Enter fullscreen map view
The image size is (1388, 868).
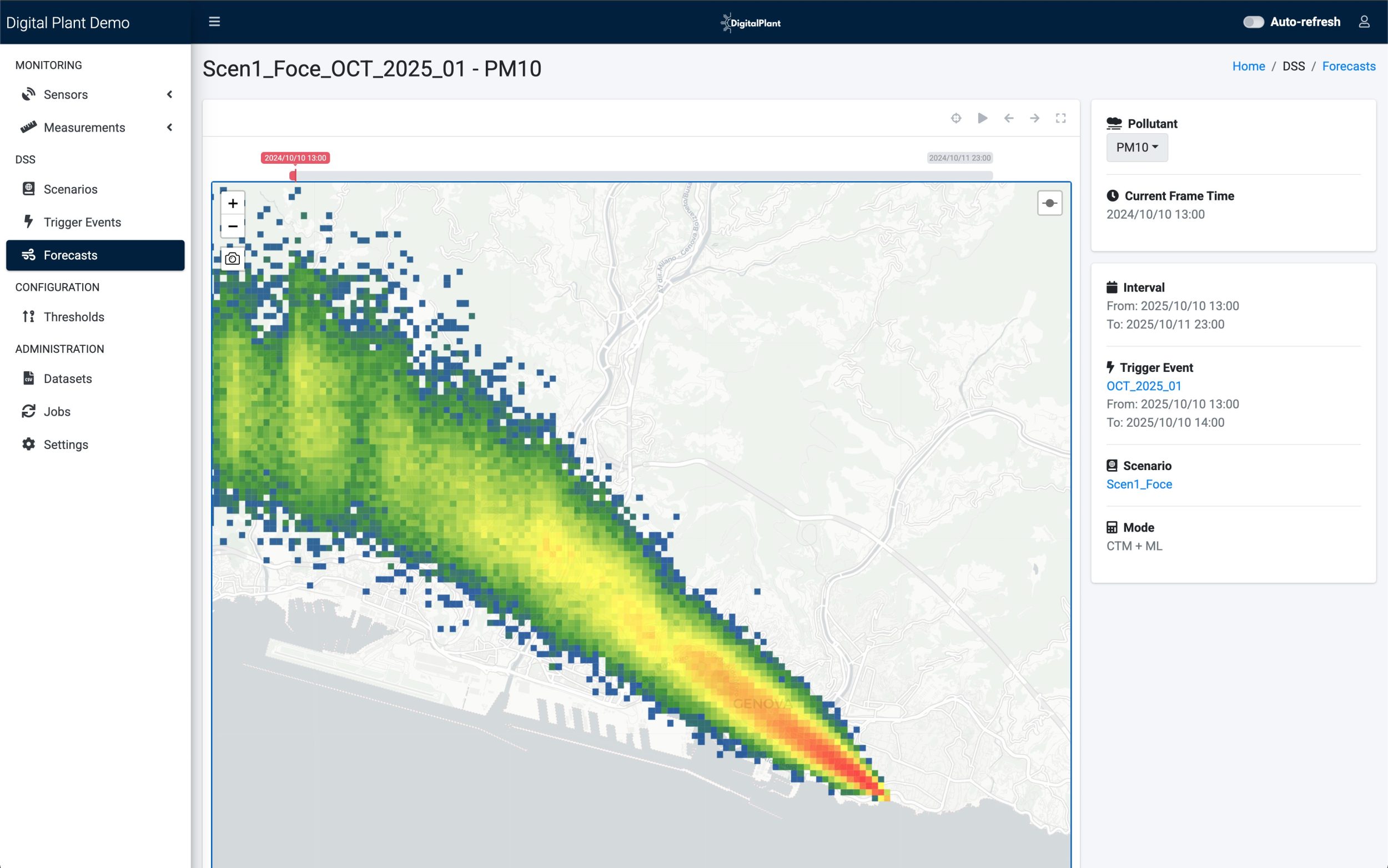point(1060,118)
